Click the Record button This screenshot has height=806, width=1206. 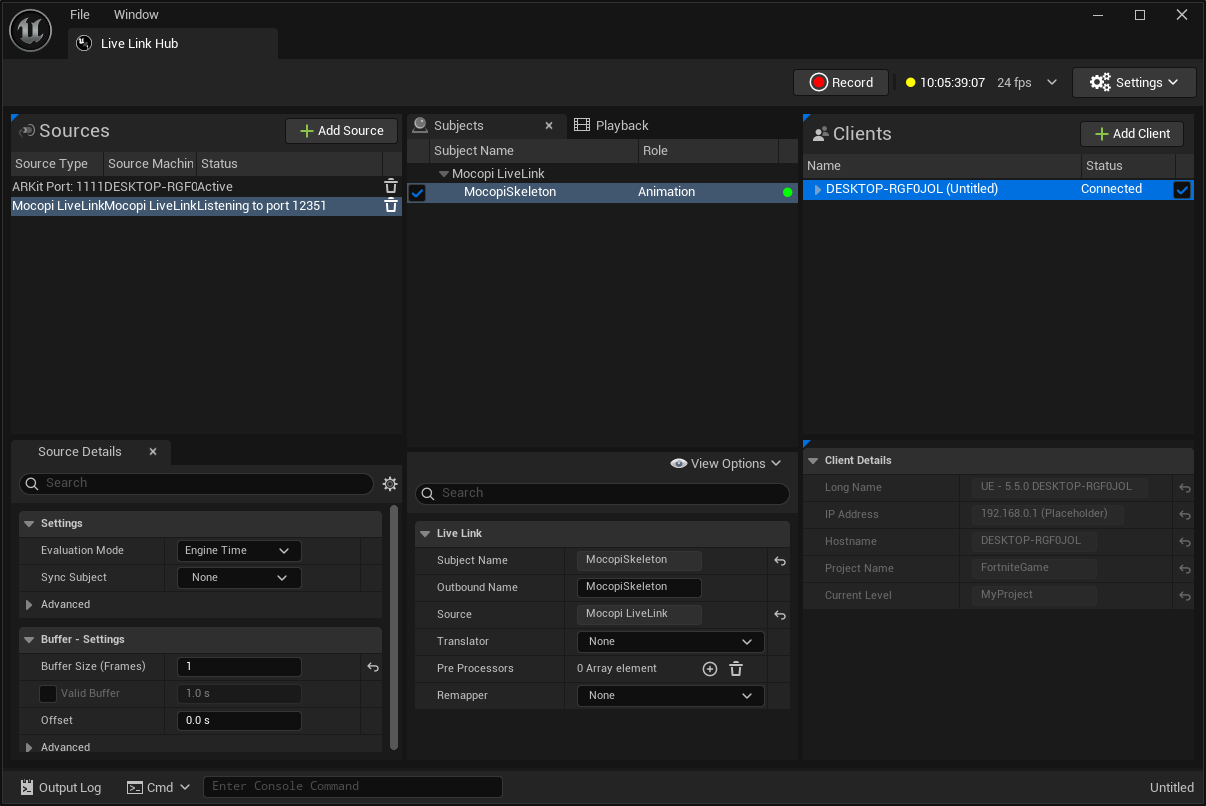841,83
